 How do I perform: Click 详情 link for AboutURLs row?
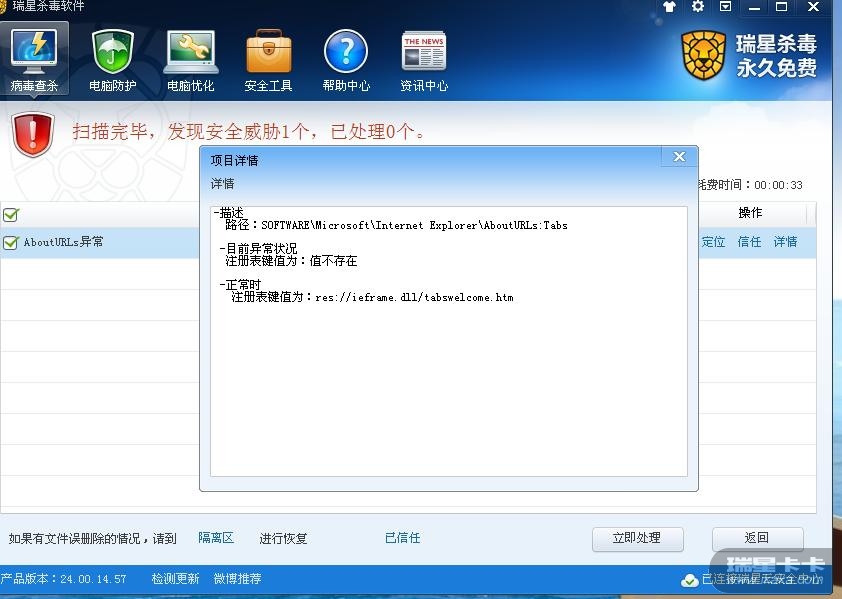click(x=785, y=242)
